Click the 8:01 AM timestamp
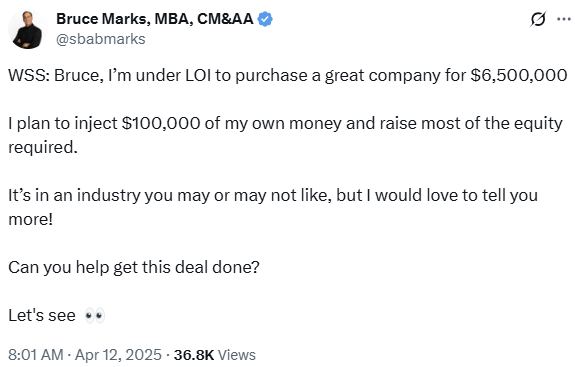 coord(36,355)
